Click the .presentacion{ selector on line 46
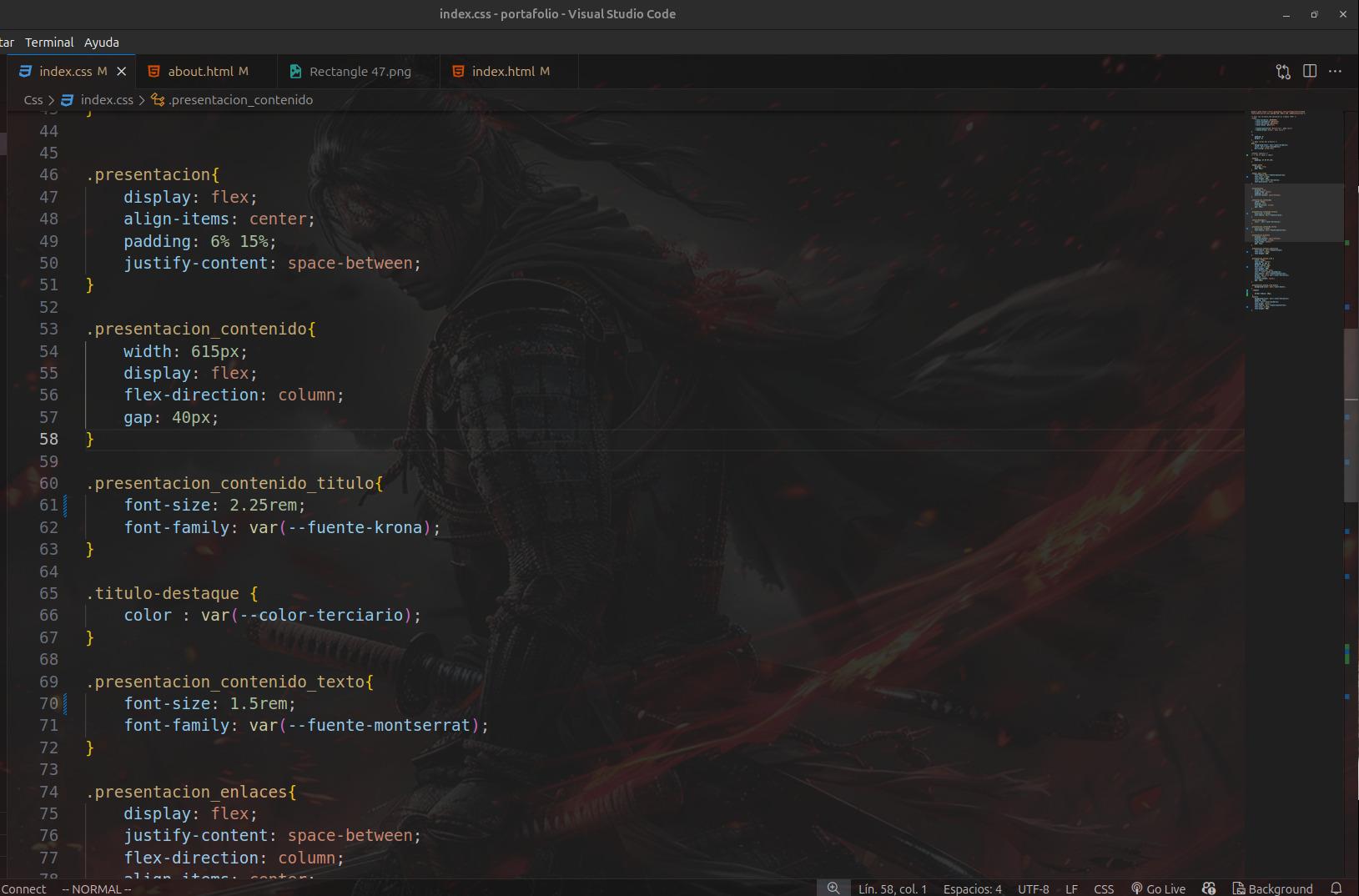This screenshot has height=896, width=1359. tap(153, 175)
